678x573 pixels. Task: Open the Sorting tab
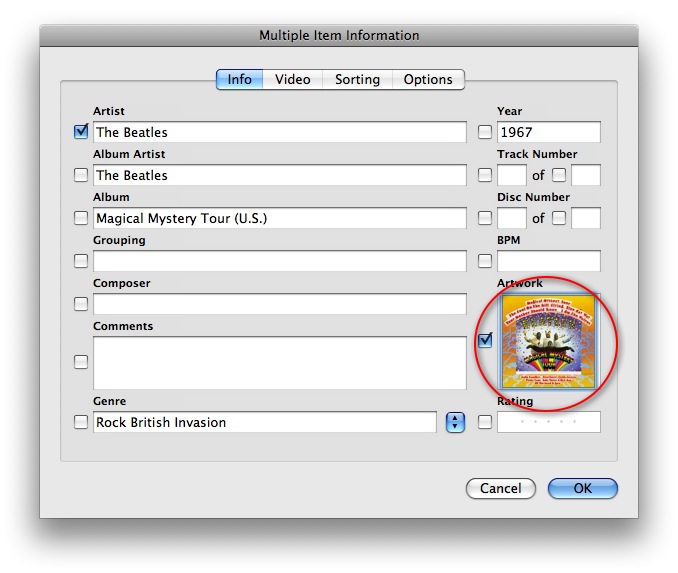[x=358, y=80]
